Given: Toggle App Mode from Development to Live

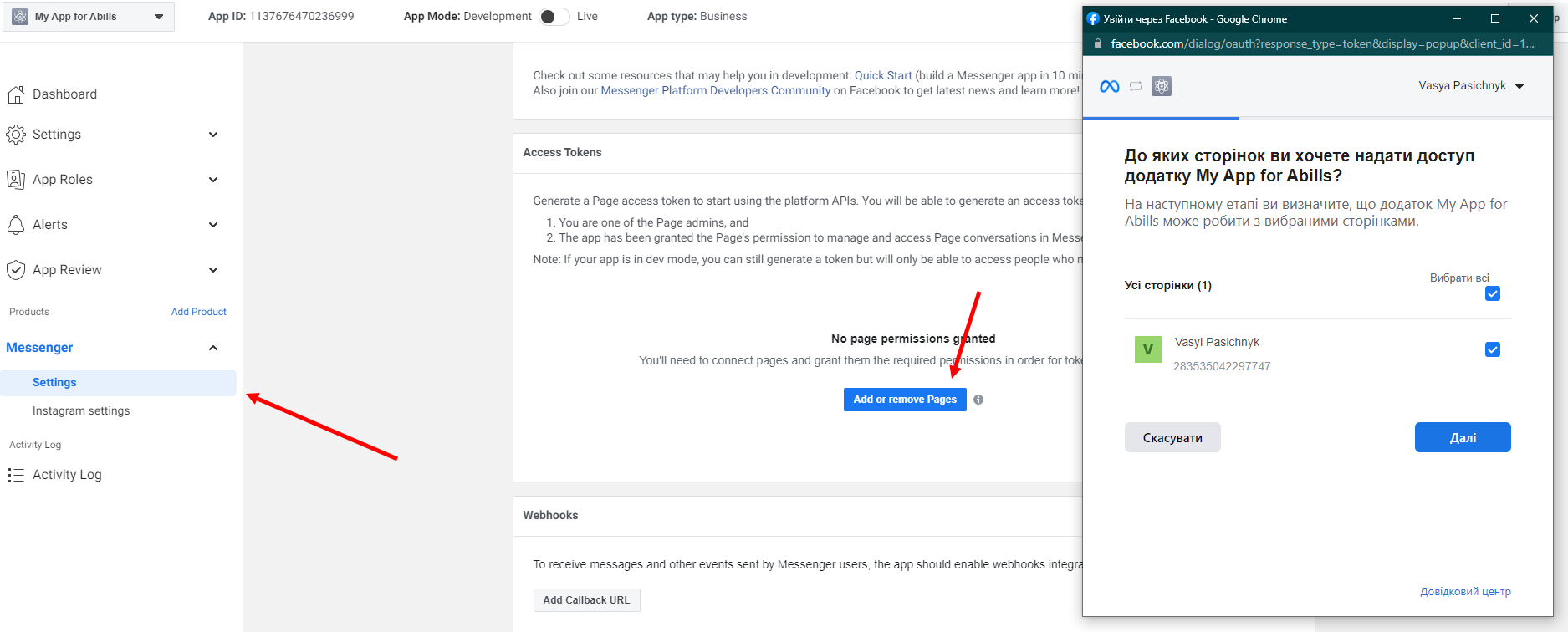Looking at the screenshot, I should pyautogui.click(x=554, y=17).
